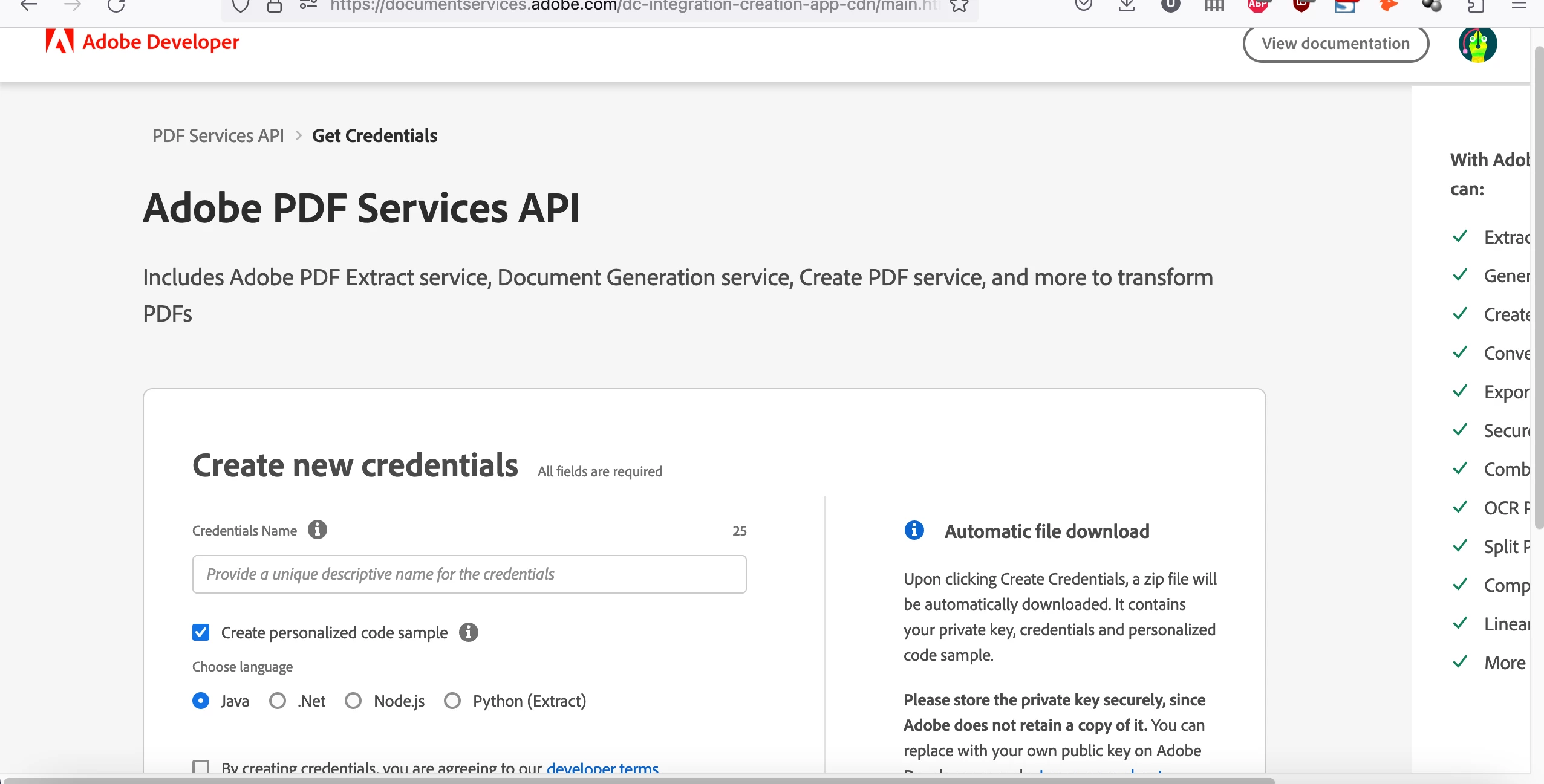The image size is (1544, 784).
Task: Open the browser downloads icon
Action: point(1126,6)
